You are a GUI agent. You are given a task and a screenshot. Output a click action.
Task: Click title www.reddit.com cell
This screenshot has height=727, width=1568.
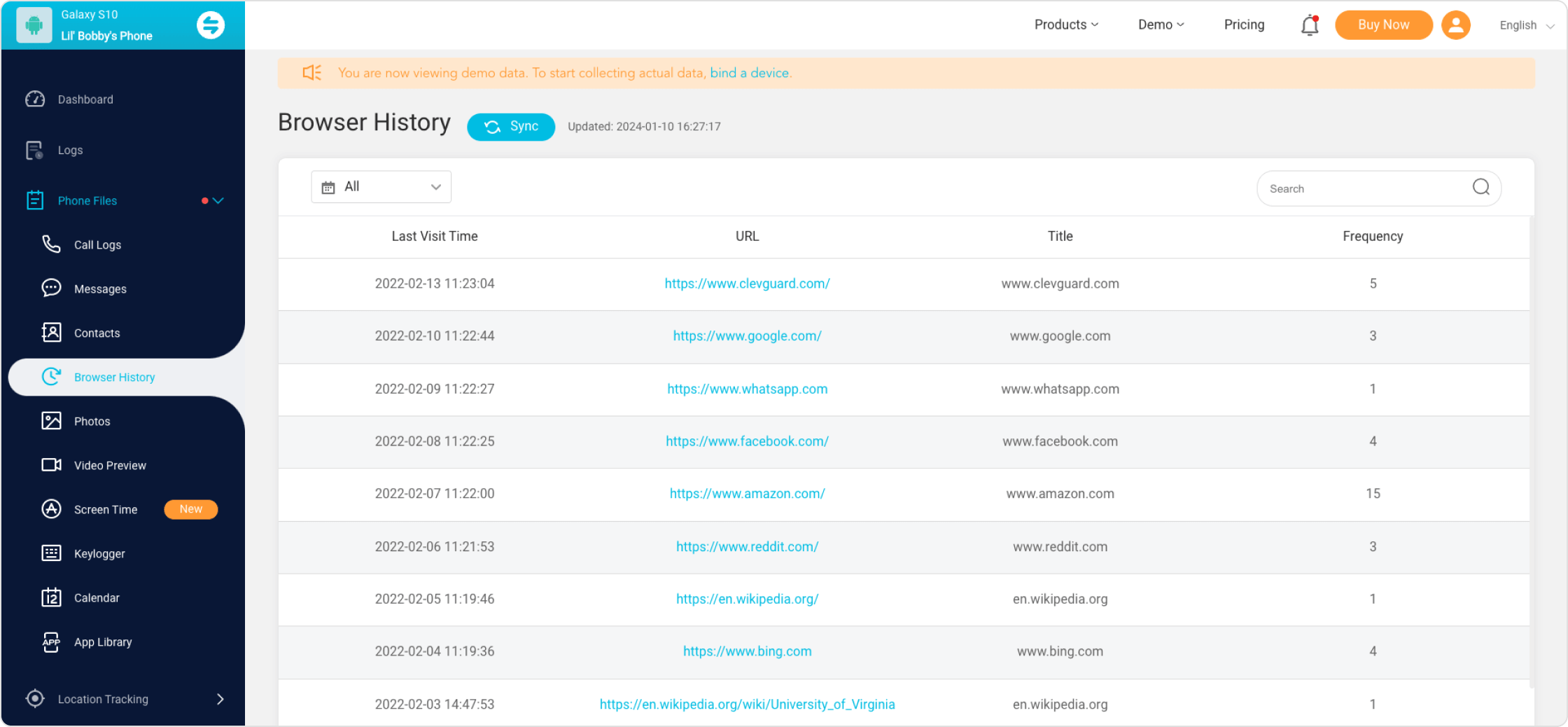[1060, 546]
